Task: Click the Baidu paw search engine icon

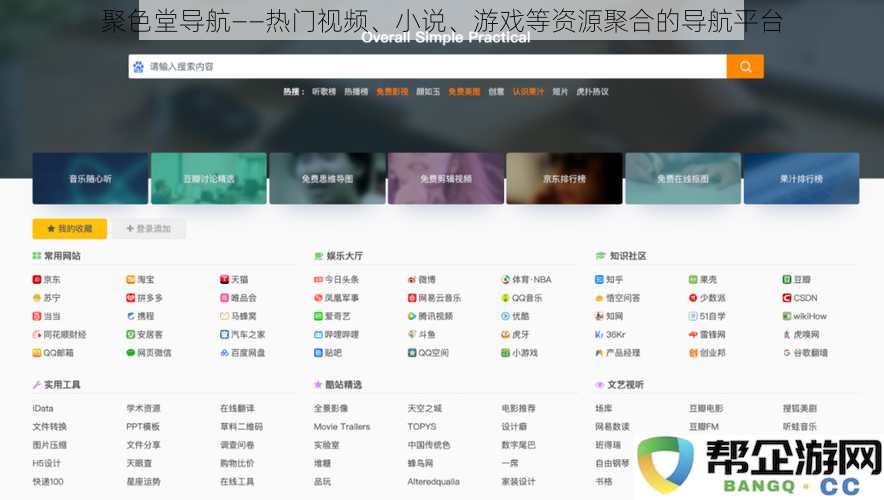Action: 138,67
